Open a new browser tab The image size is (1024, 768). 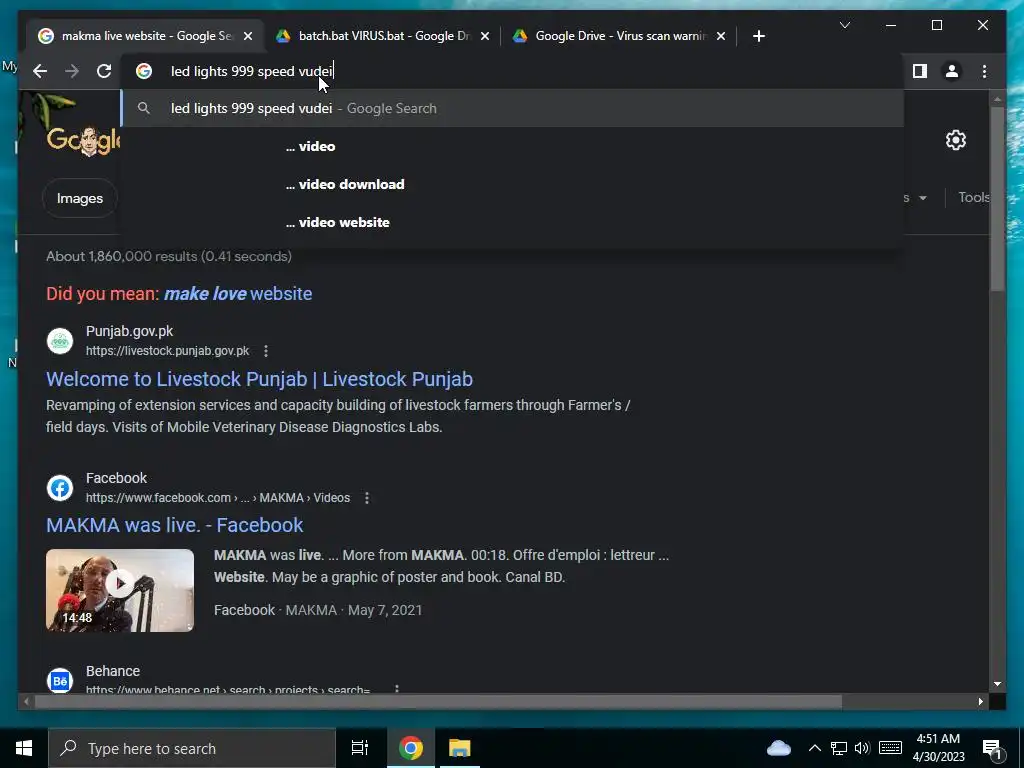758,37
